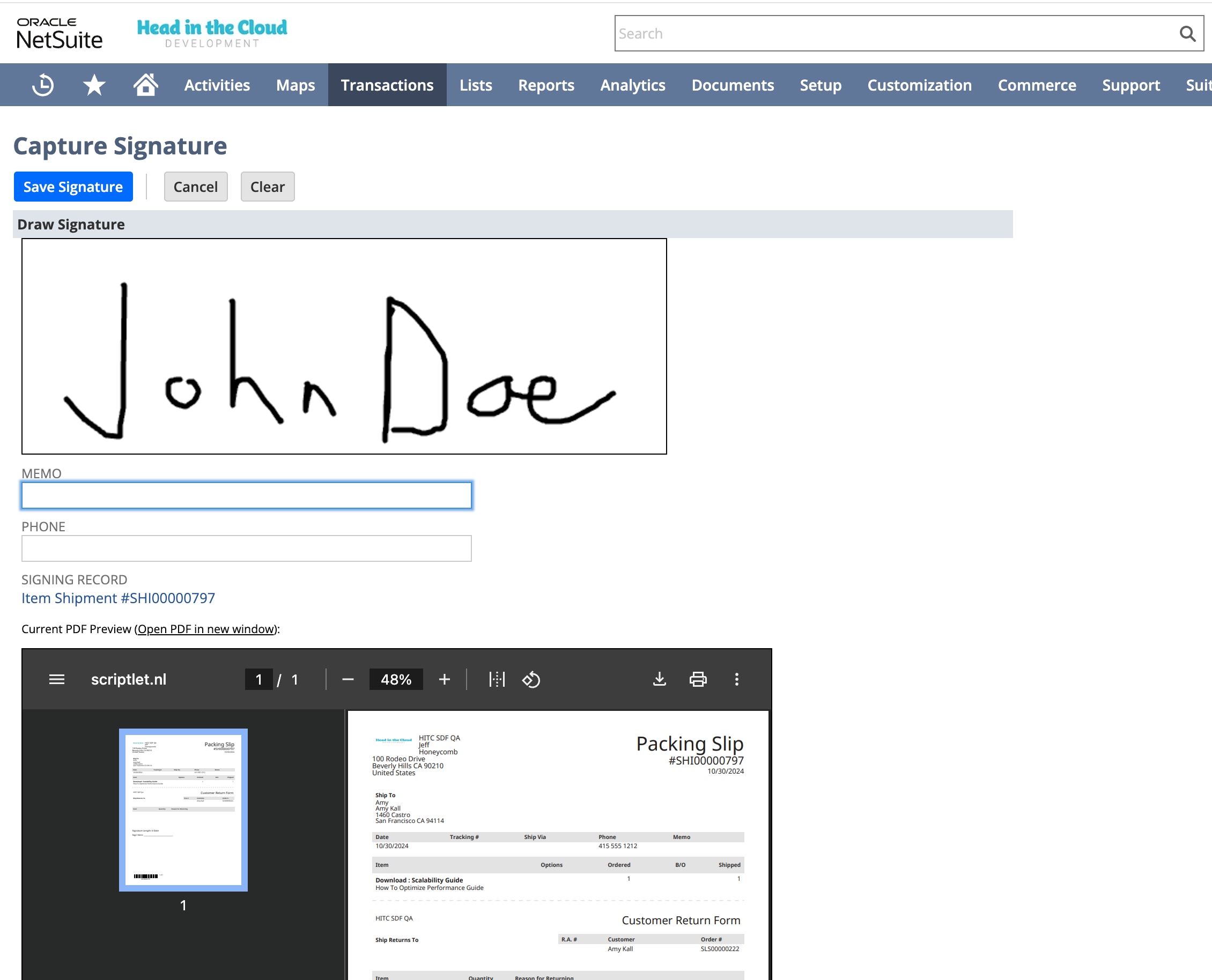Click the search magnifier icon
1212x980 pixels.
pyautogui.click(x=1187, y=34)
